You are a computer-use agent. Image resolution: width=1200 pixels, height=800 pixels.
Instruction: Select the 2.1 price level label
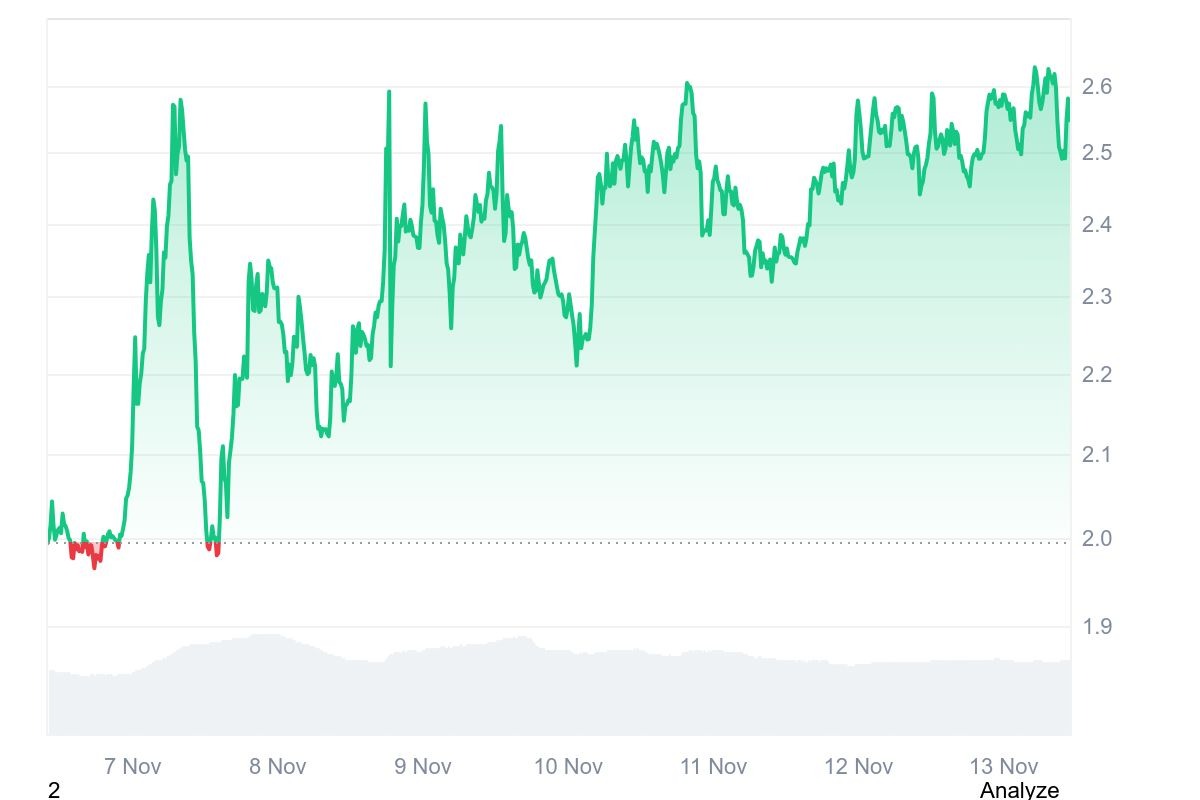[1097, 455]
